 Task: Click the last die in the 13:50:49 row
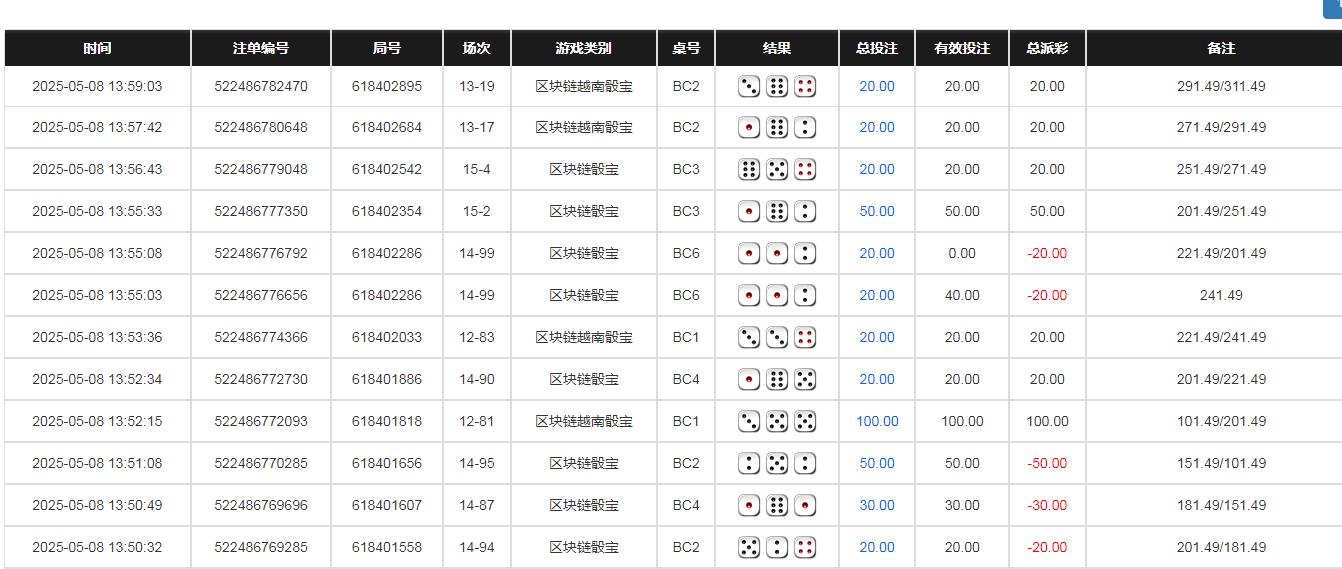[x=805, y=506]
